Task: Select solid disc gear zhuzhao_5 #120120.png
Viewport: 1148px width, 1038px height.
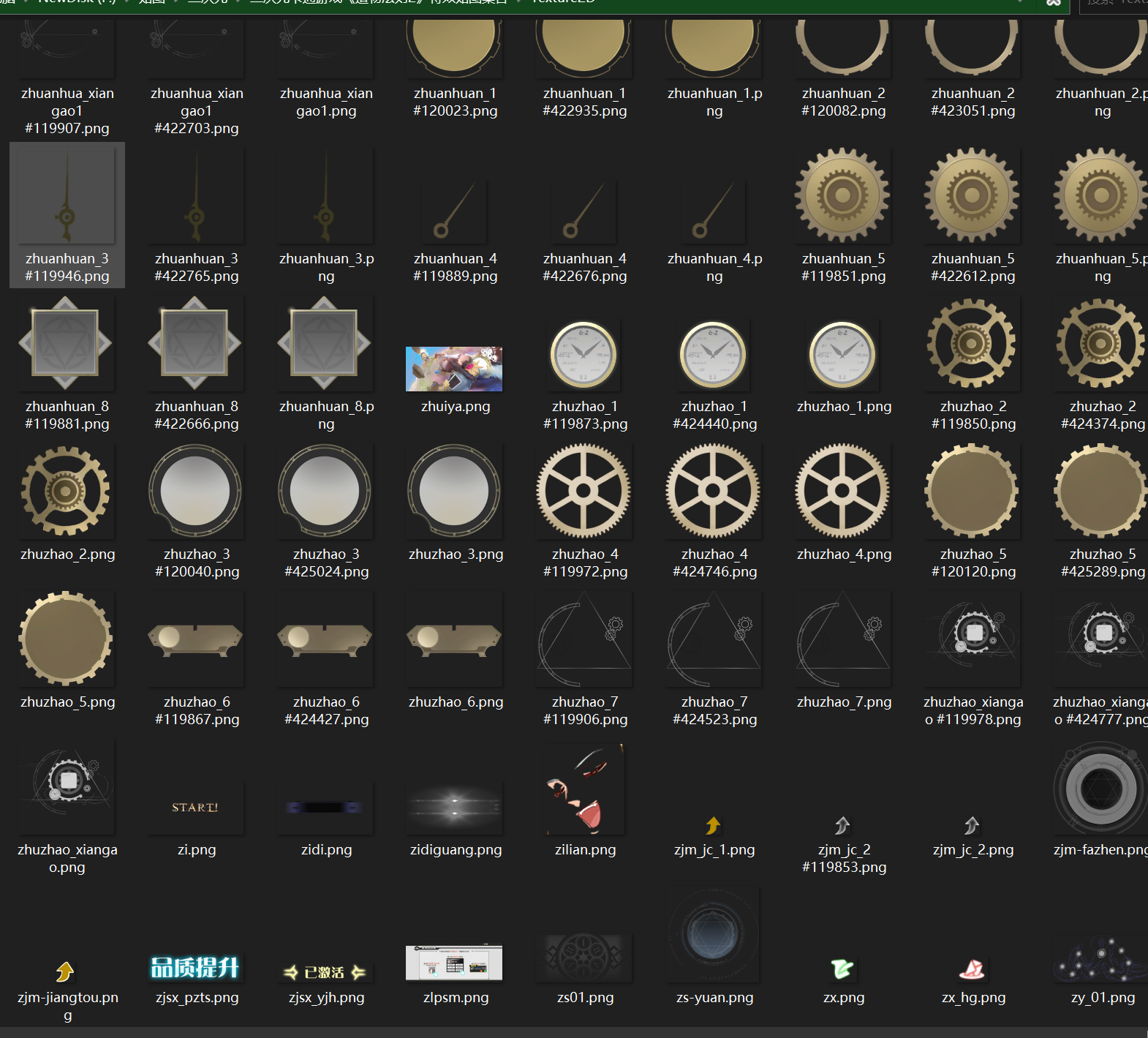Action: [972, 491]
